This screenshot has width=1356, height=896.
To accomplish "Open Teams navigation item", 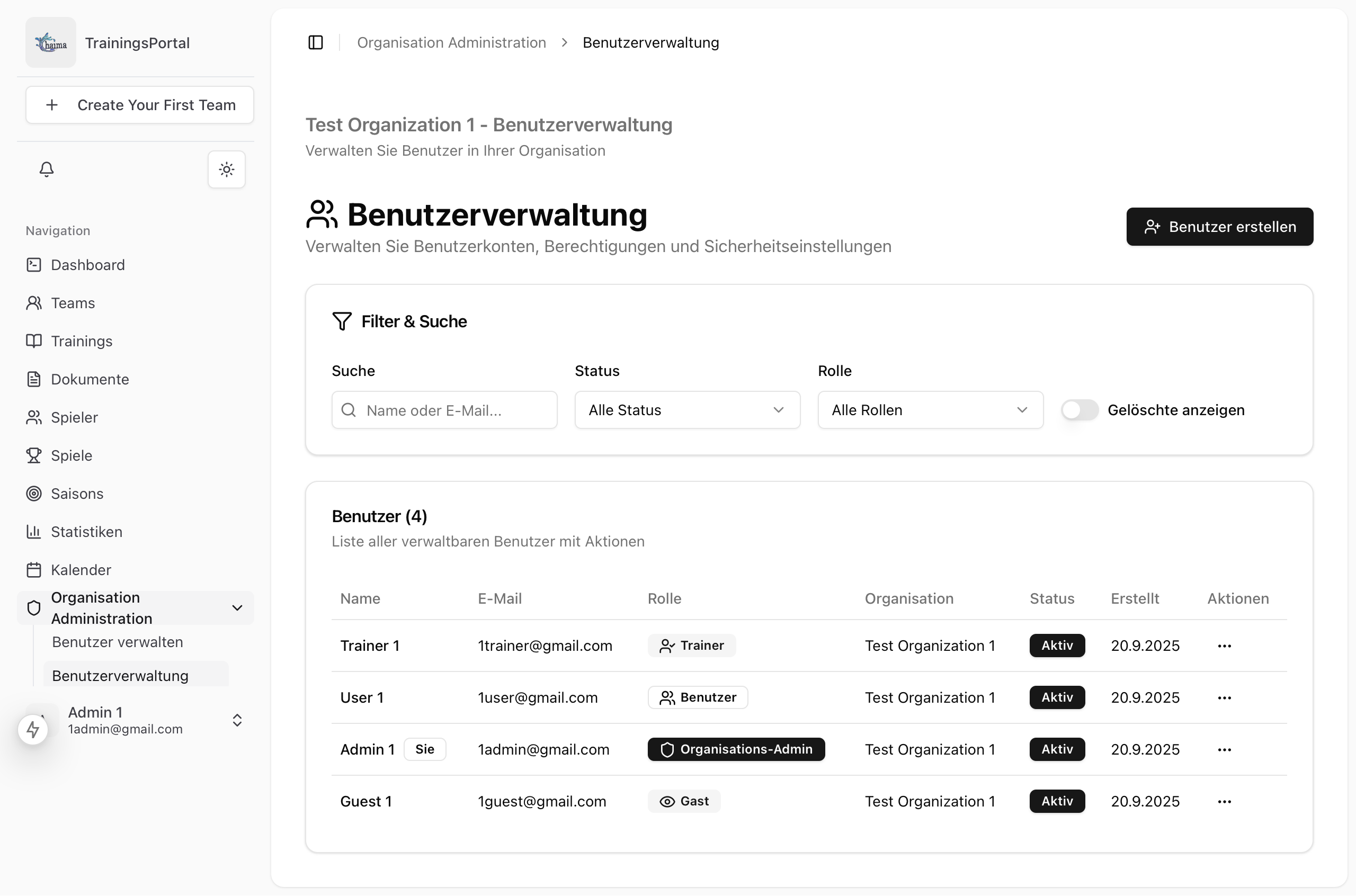I will [135, 303].
